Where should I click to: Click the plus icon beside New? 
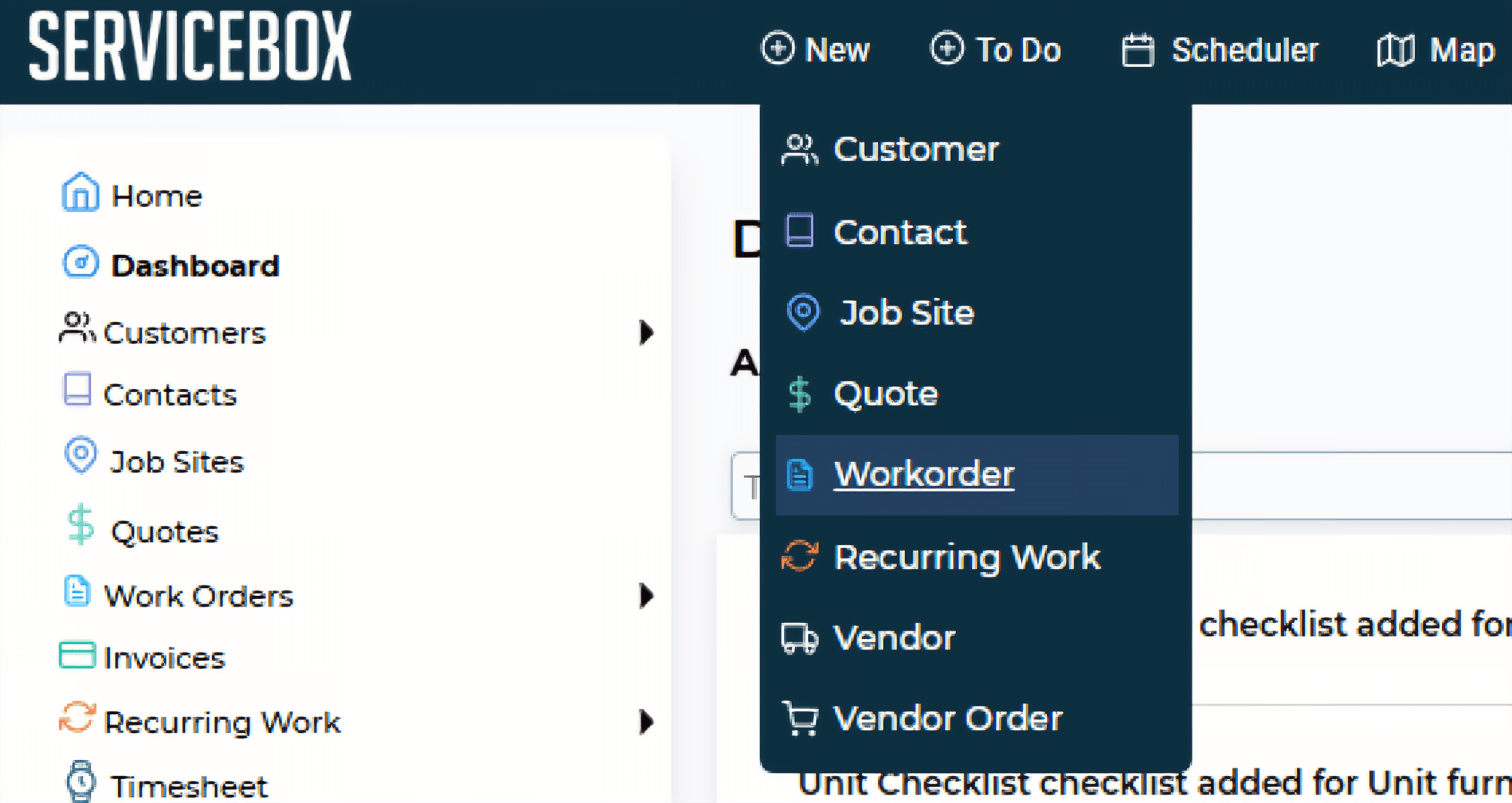pyautogui.click(x=778, y=49)
